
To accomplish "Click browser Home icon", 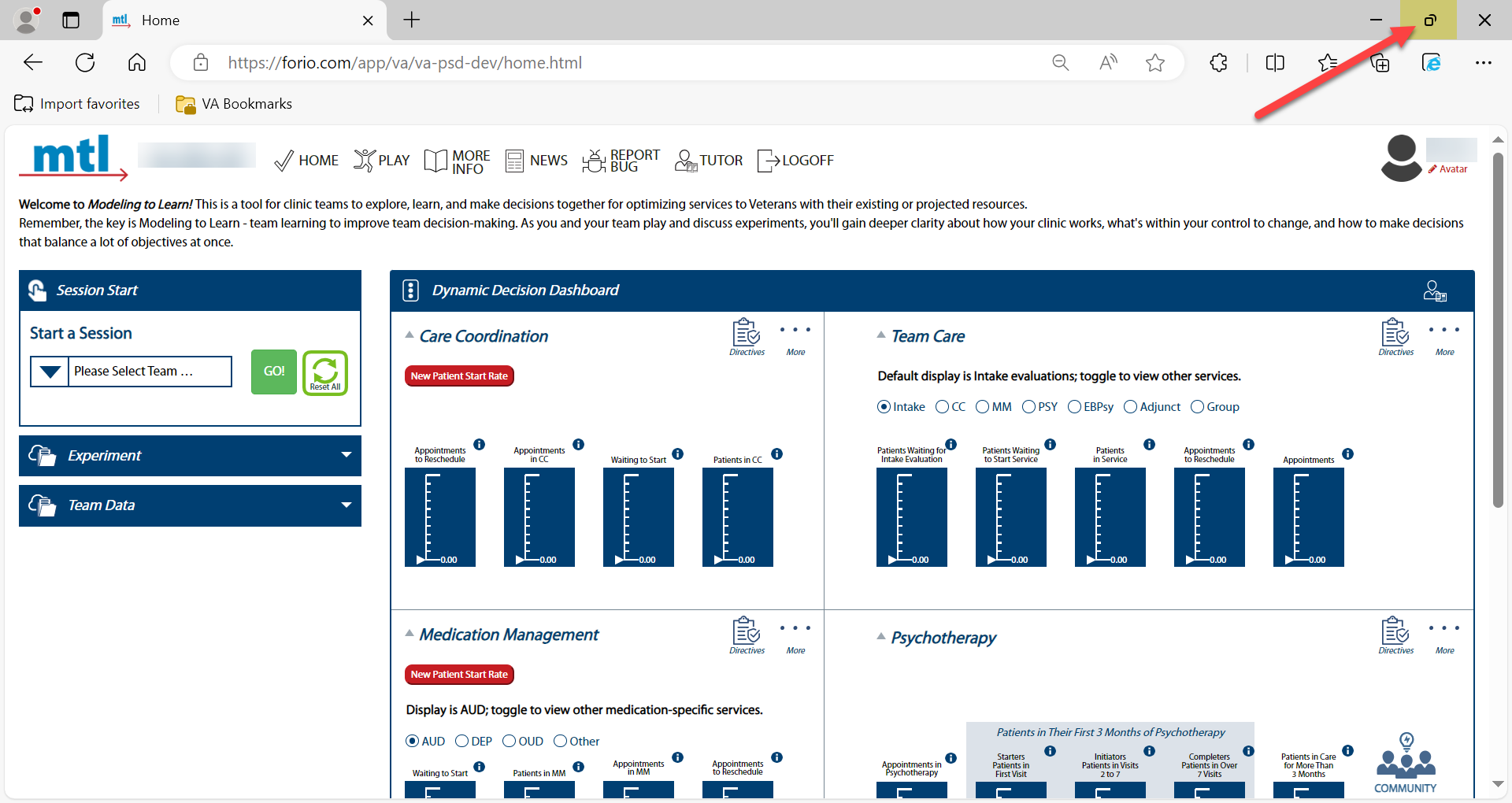I will [x=137, y=63].
